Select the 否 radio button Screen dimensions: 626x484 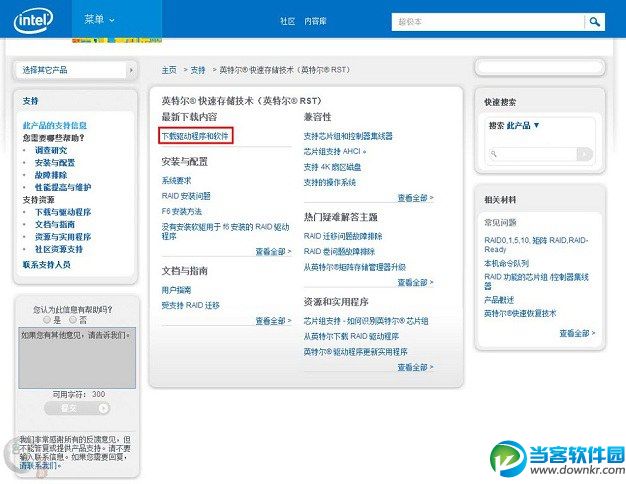73,320
